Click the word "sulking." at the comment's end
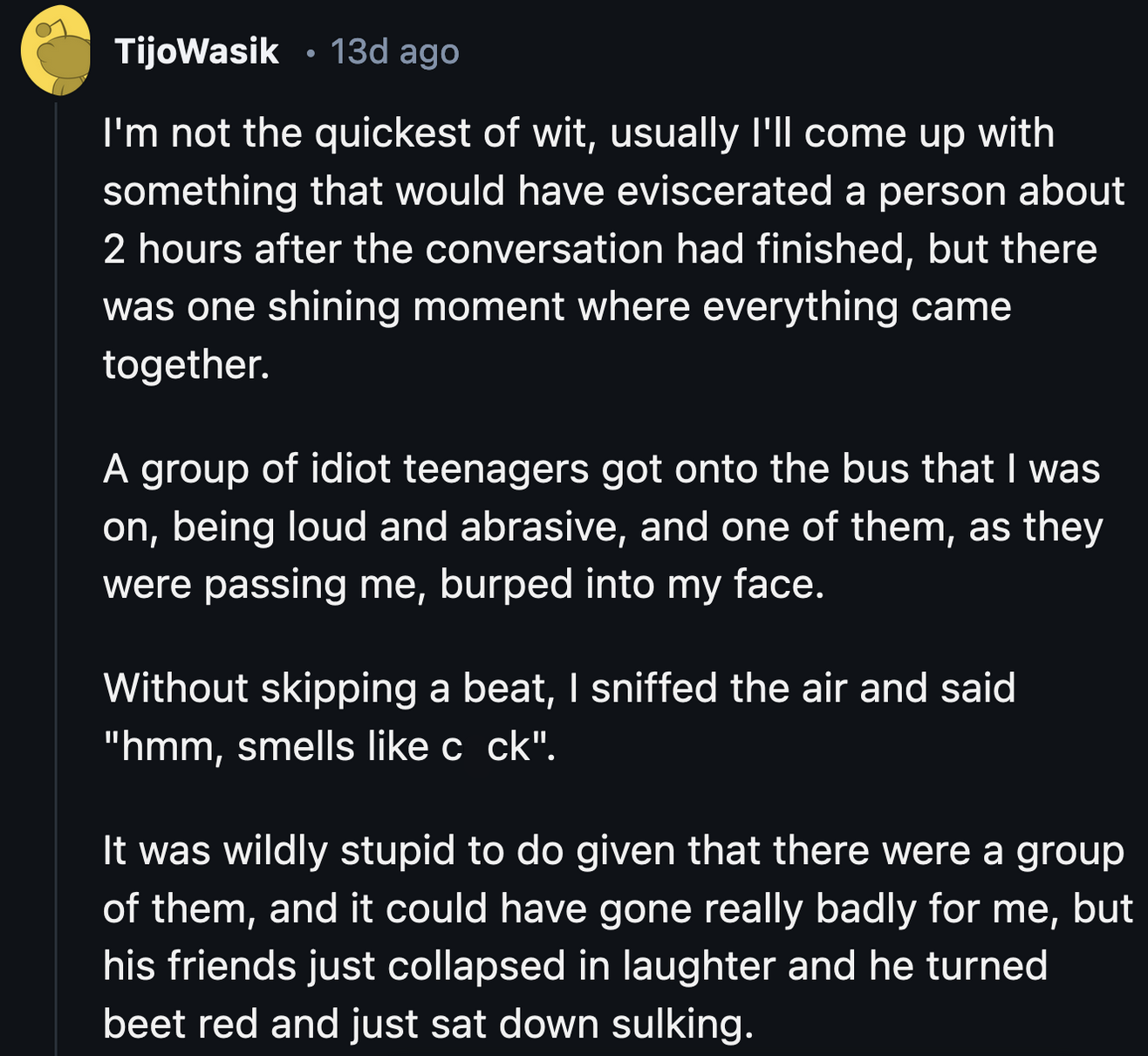The width and height of the screenshot is (1148, 1056). click(x=681, y=1024)
